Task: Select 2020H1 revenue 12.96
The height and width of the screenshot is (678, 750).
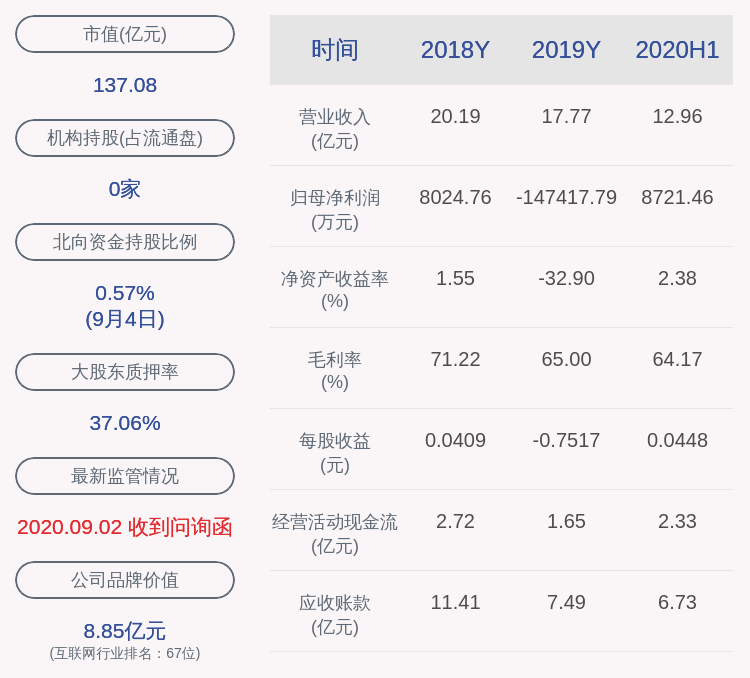Action: [x=677, y=116]
